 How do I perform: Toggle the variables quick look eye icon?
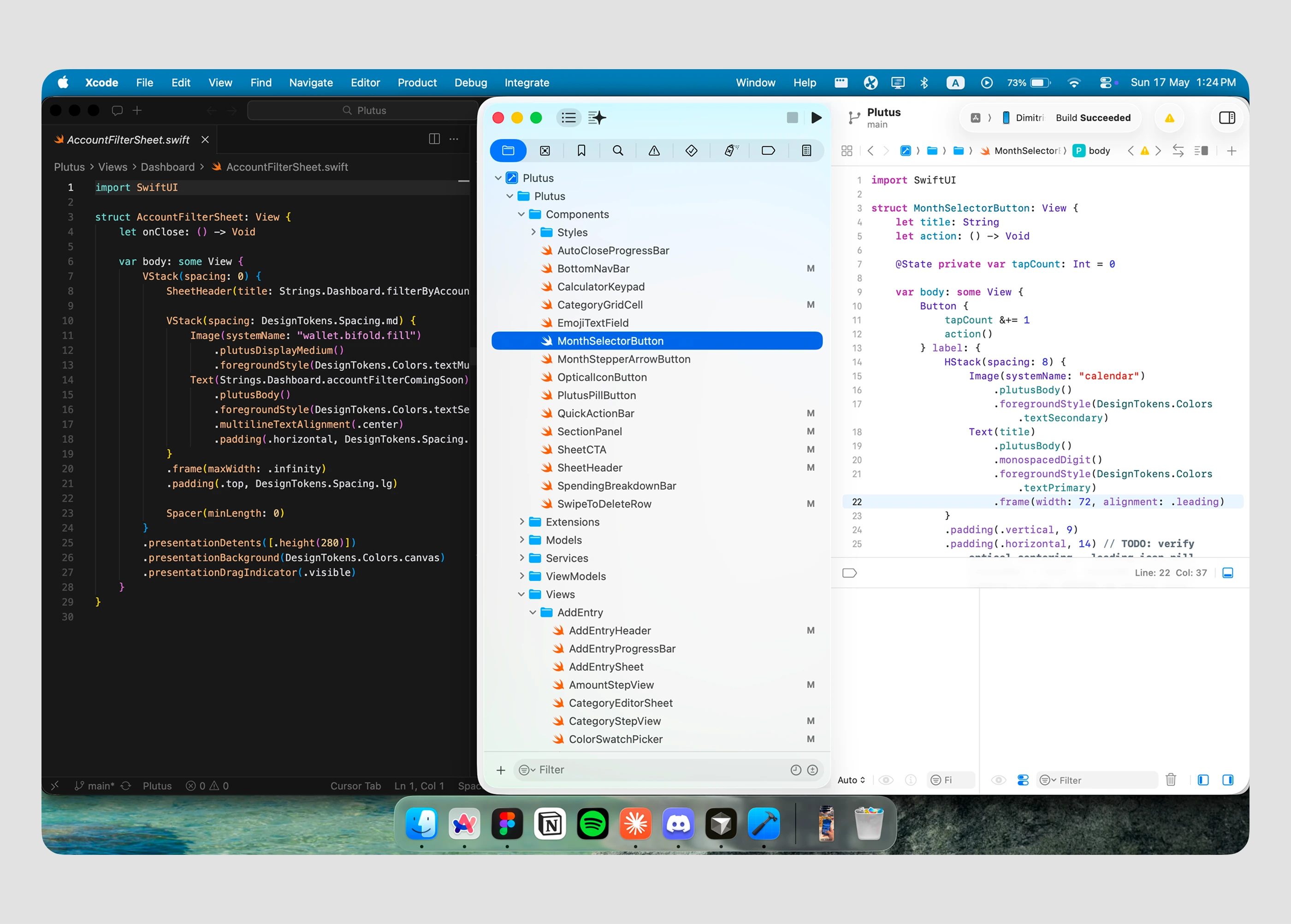pos(885,780)
